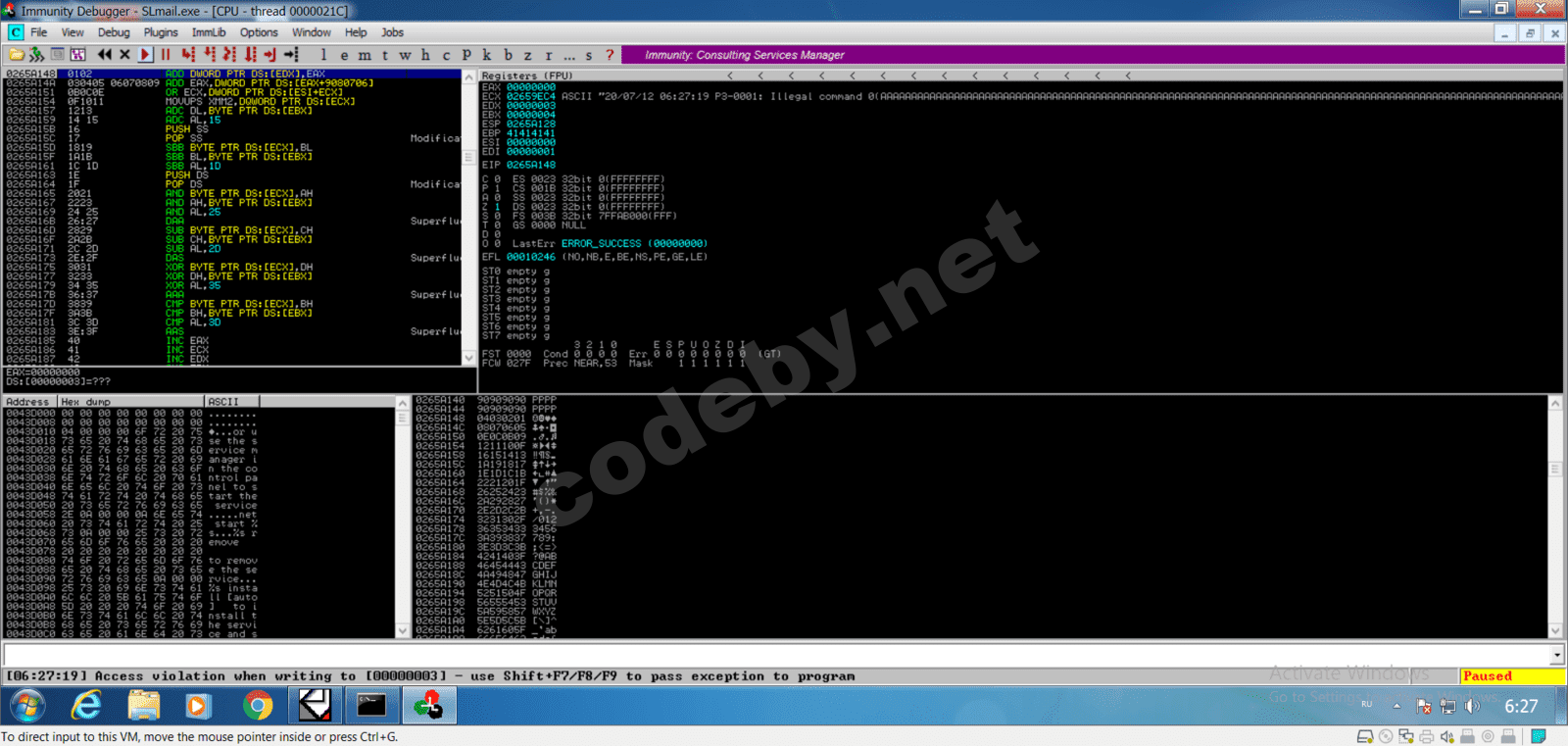Show Executable modules with 'e' icon
This screenshot has height=746, width=1568.
point(344,55)
